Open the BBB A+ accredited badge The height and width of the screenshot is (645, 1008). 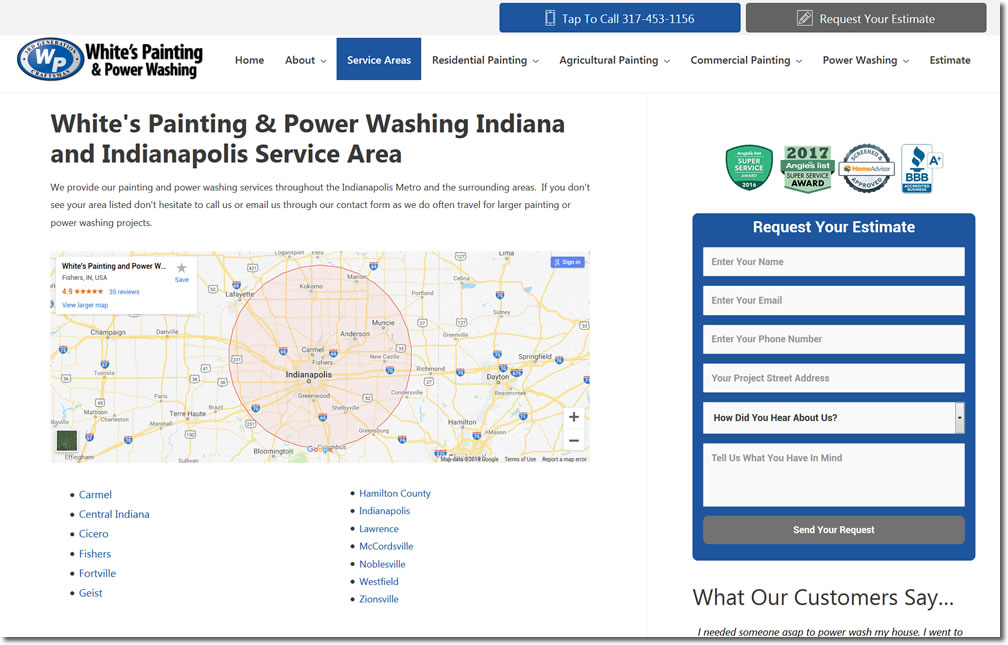pos(921,168)
